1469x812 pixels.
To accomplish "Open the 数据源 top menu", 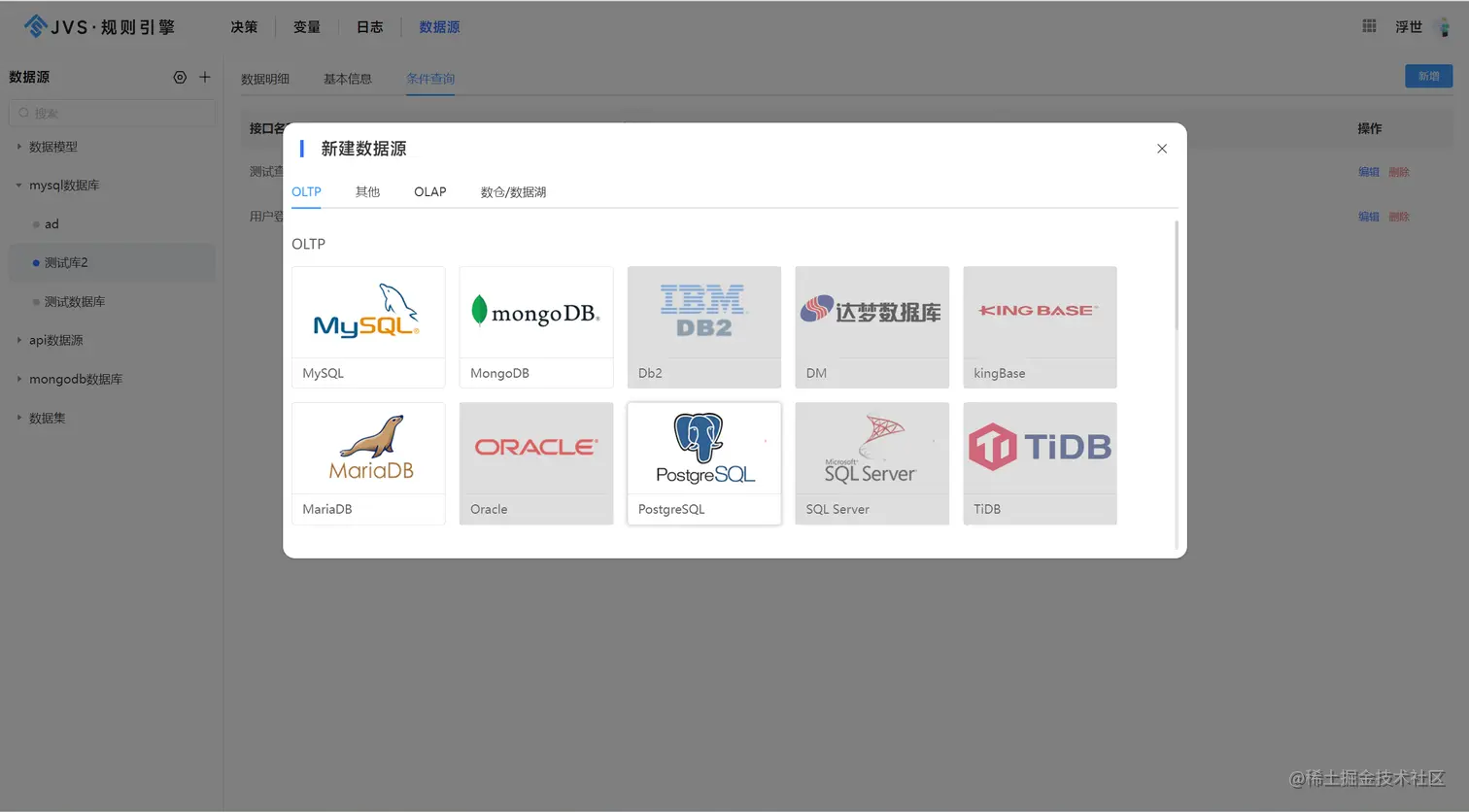I will pos(439,27).
